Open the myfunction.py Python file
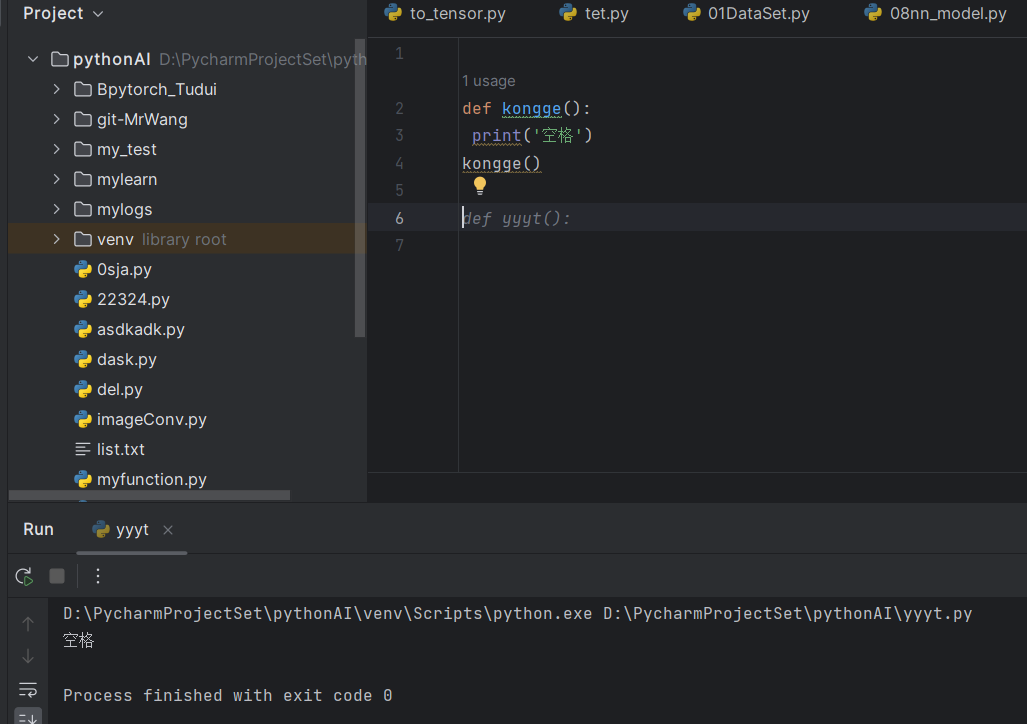The image size is (1027, 724). (x=151, y=479)
